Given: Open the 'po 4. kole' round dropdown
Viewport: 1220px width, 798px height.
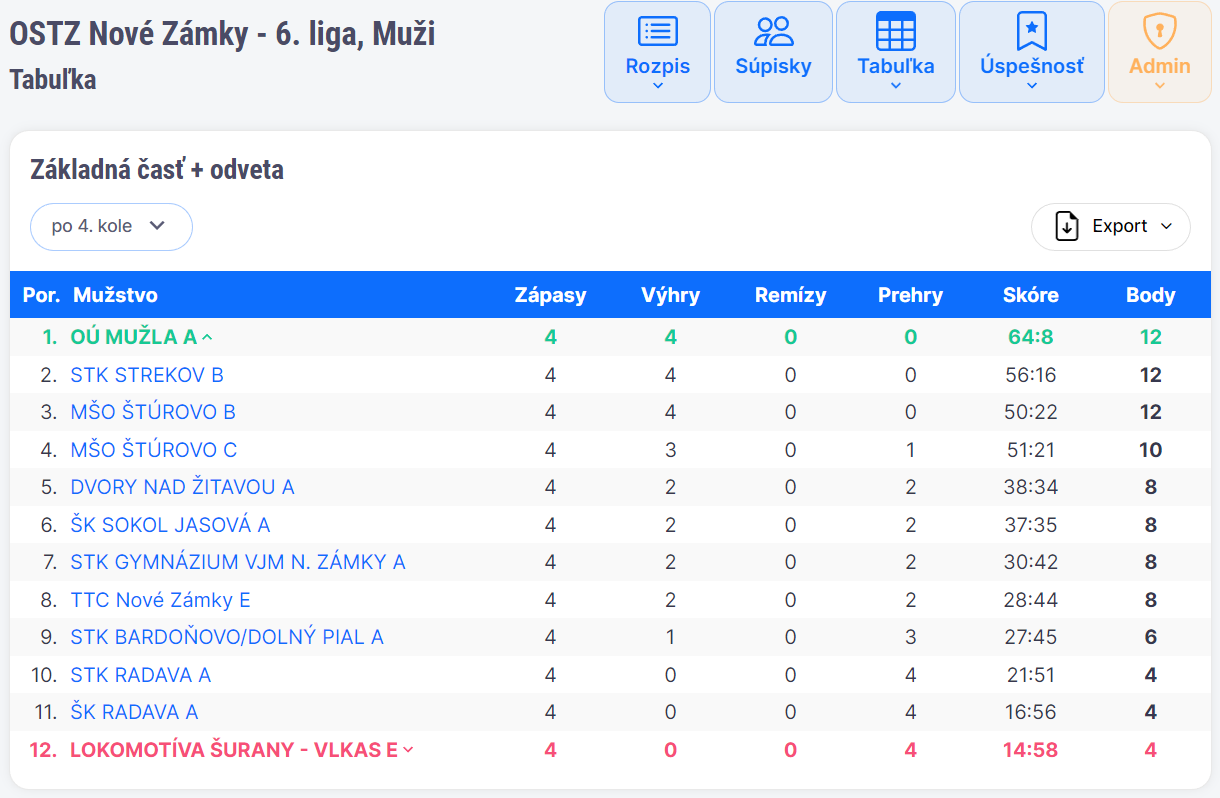Looking at the screenshot, I should (x=111, y=227).
